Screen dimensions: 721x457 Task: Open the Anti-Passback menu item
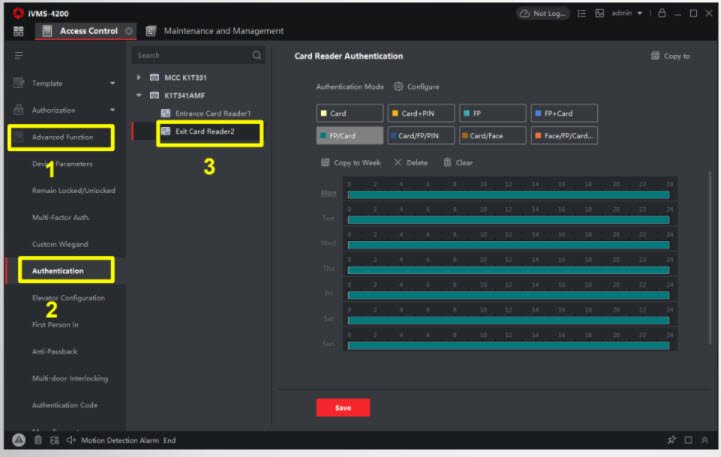54,351
